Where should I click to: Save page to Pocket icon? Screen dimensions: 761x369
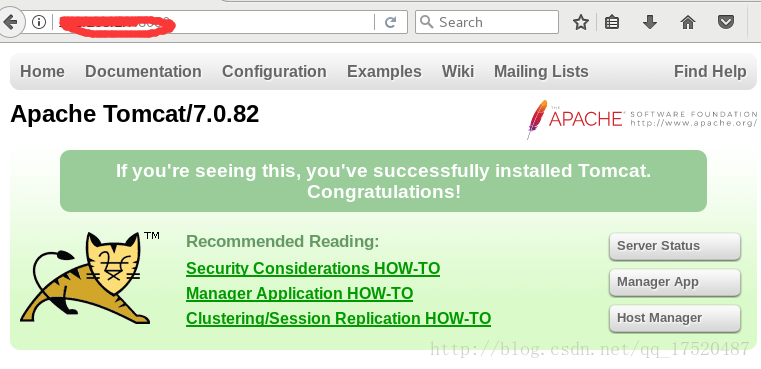(x=726, y=22)
